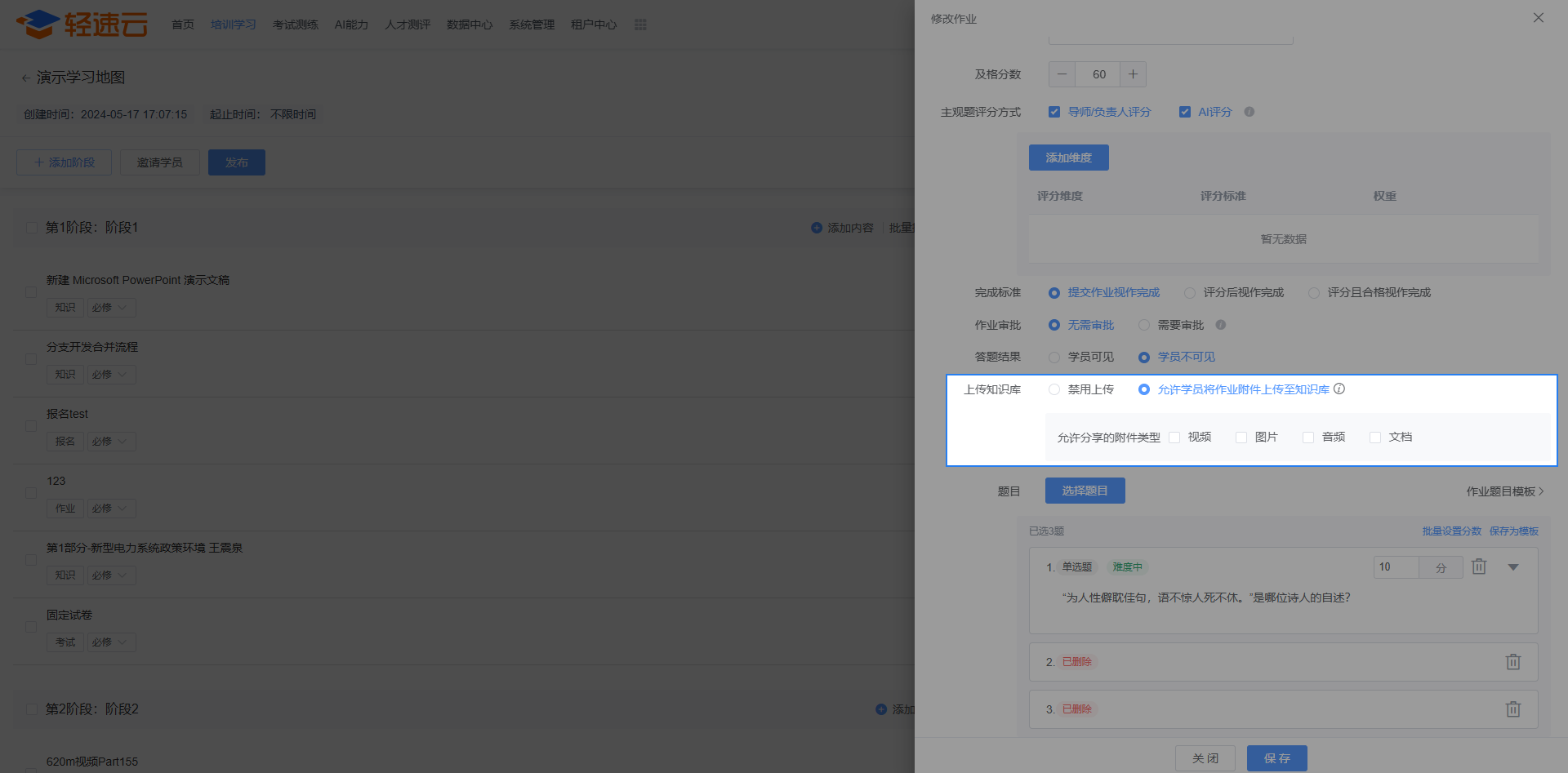Go to the 数据中心 menu
Screen dimensions: 1568x773
coord(469,24)
